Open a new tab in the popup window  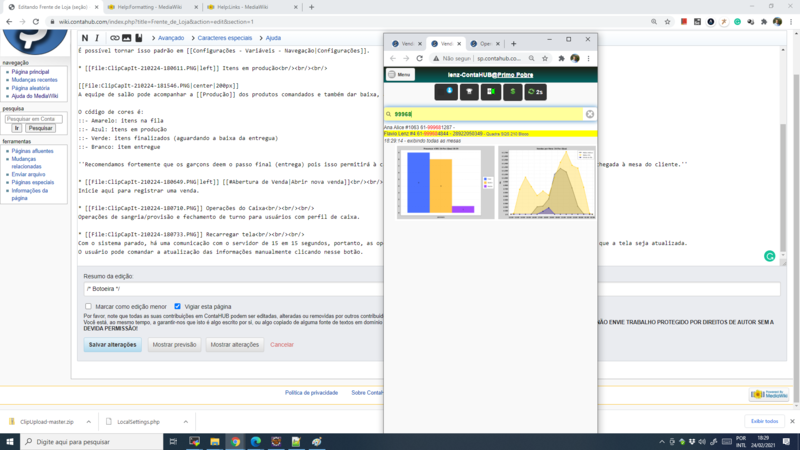[514, 44]
